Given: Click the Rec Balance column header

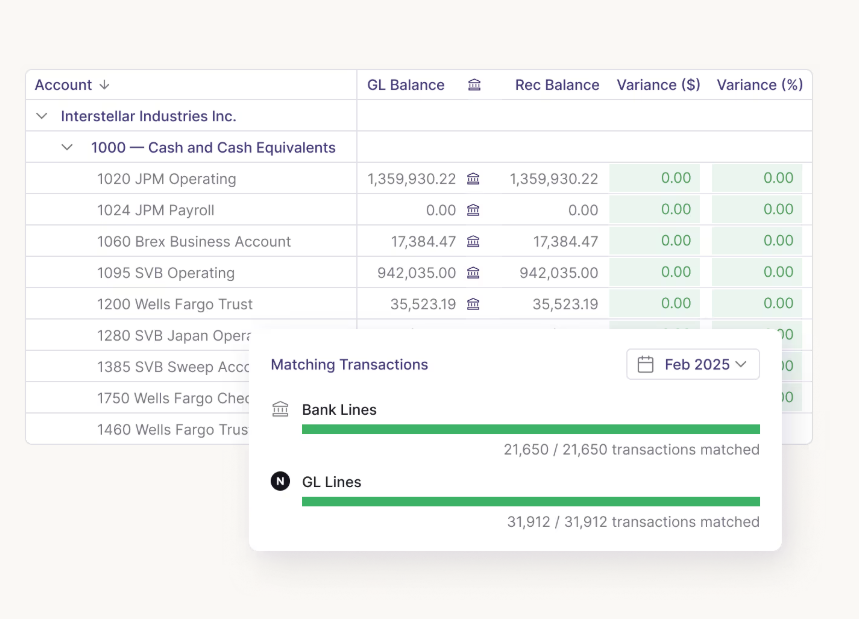Looking at the screenshot, I should 557,85.
